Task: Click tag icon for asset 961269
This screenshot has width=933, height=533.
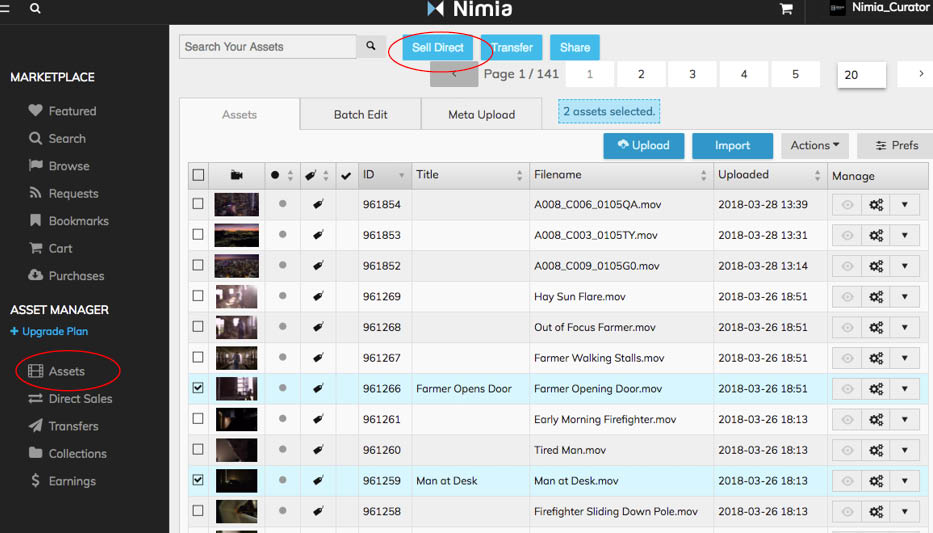Action: coord(318,296)
